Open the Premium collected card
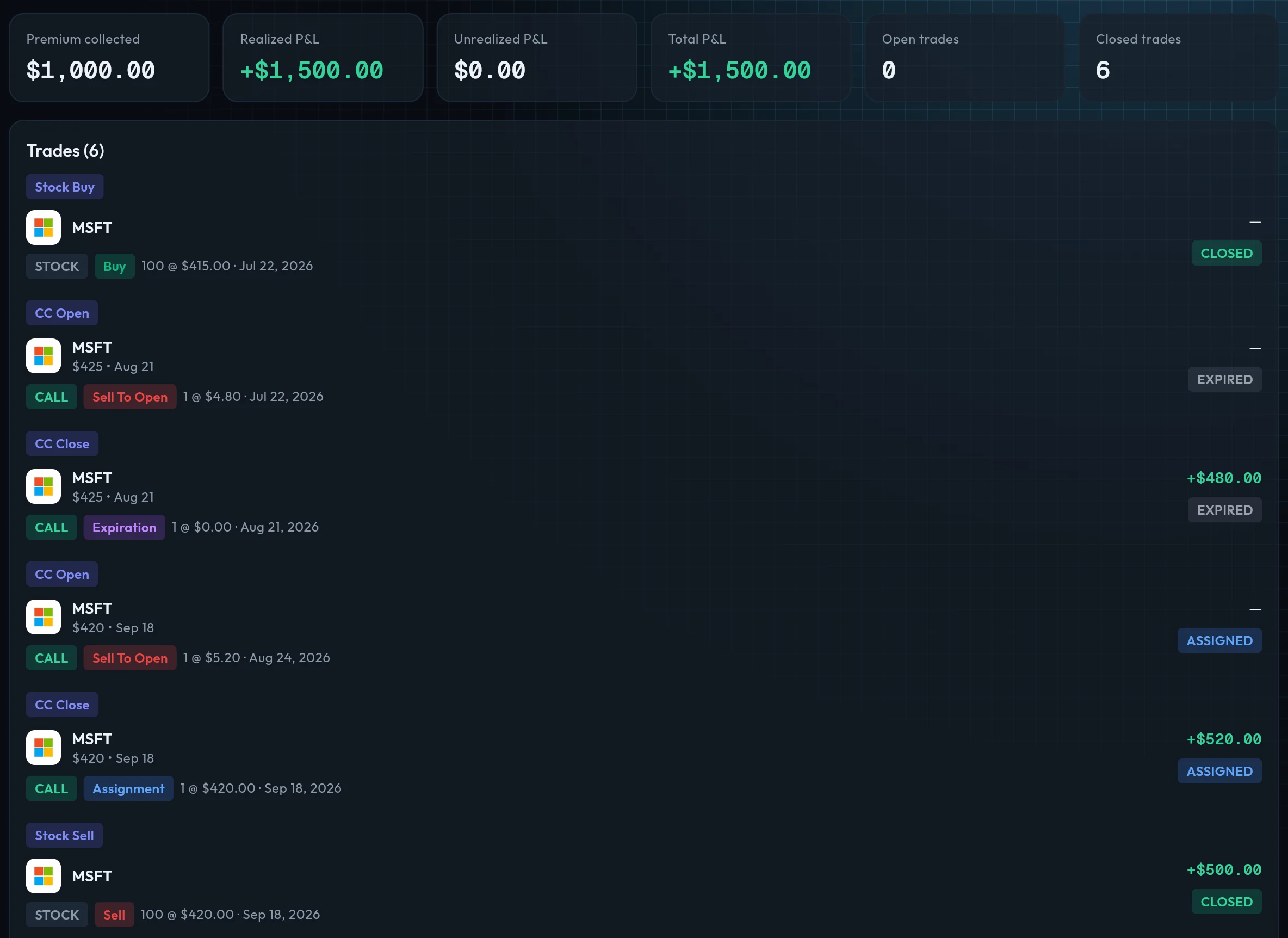This screenshot has width=1288, height=938. (109, 58)
